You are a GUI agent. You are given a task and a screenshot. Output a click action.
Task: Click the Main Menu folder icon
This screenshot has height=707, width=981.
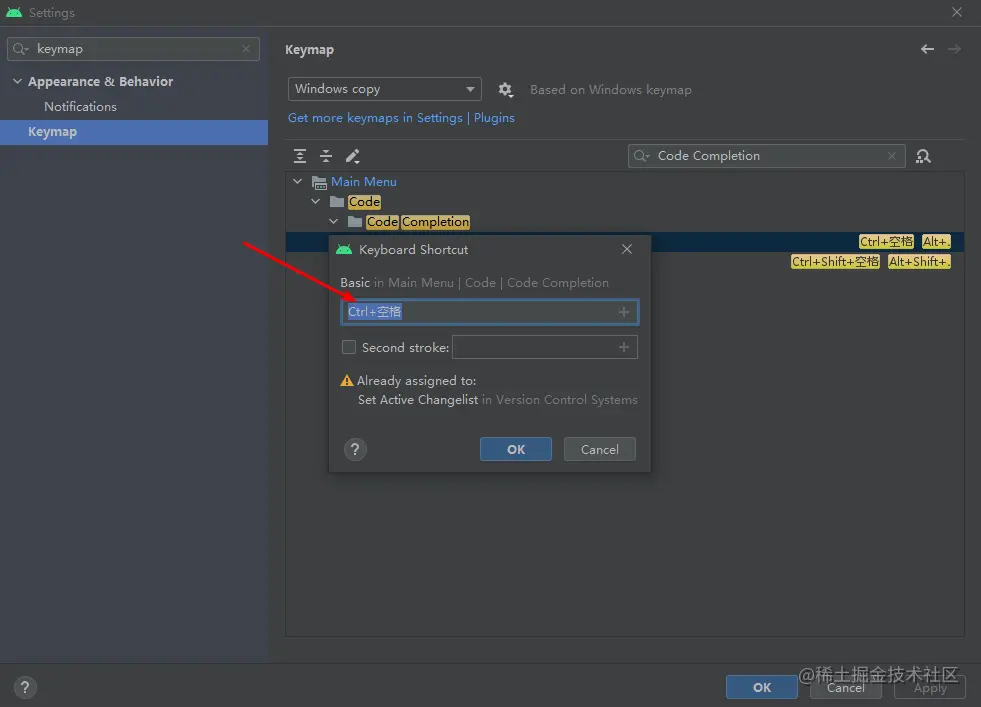pyautogui.click(x=319, y=183)
